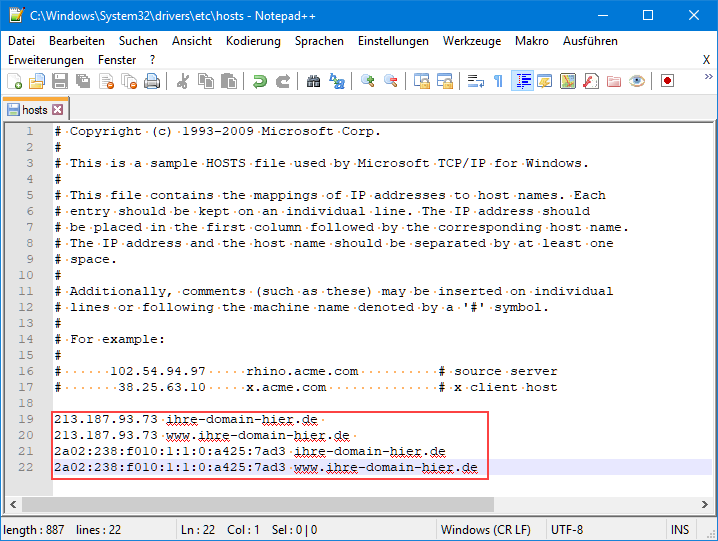Start macro recording with red record icon
This screenshot has height=541, width=718.
point(667,81)
